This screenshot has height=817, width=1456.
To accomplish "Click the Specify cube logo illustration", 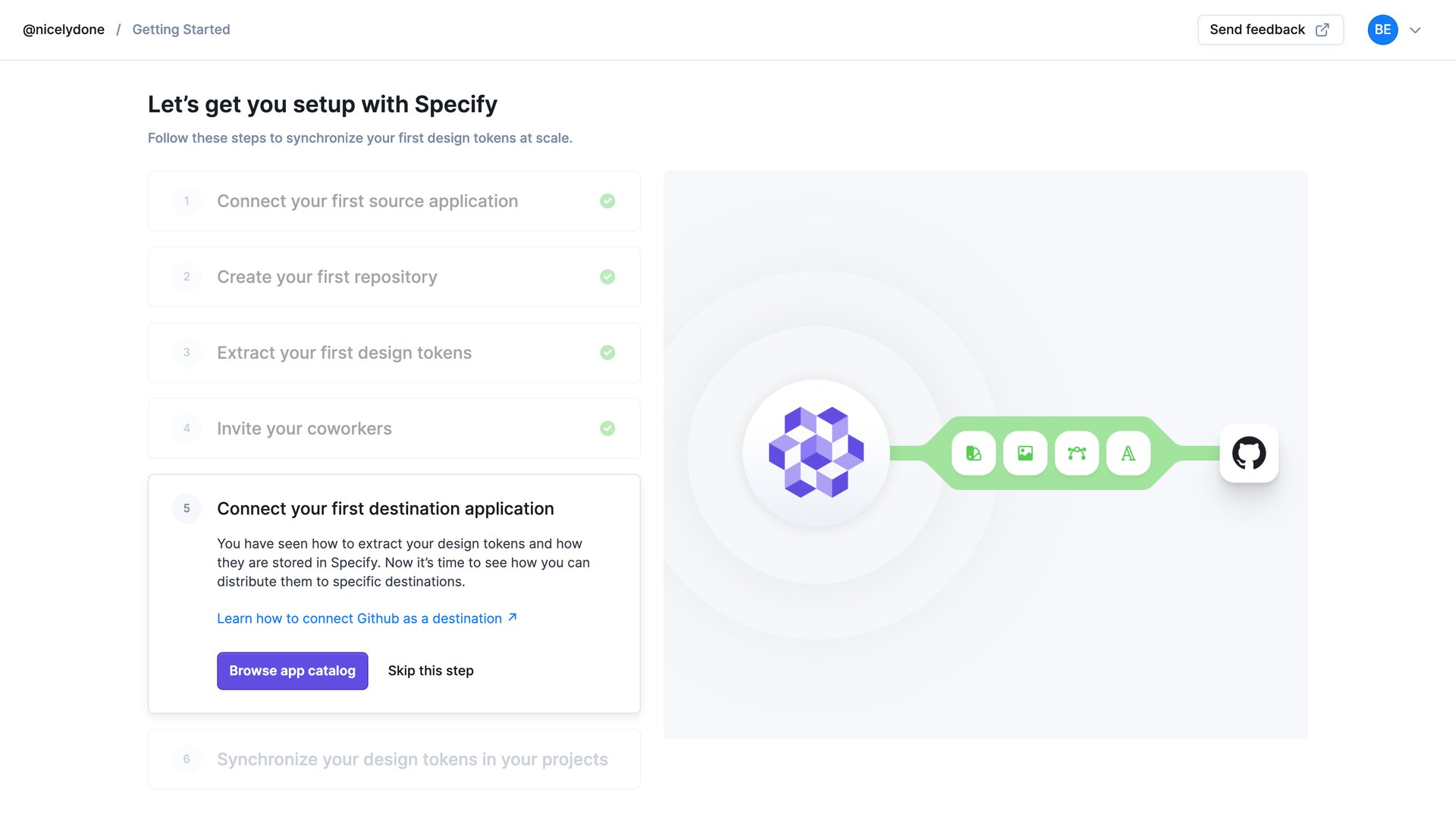I will tap(816, 453).
